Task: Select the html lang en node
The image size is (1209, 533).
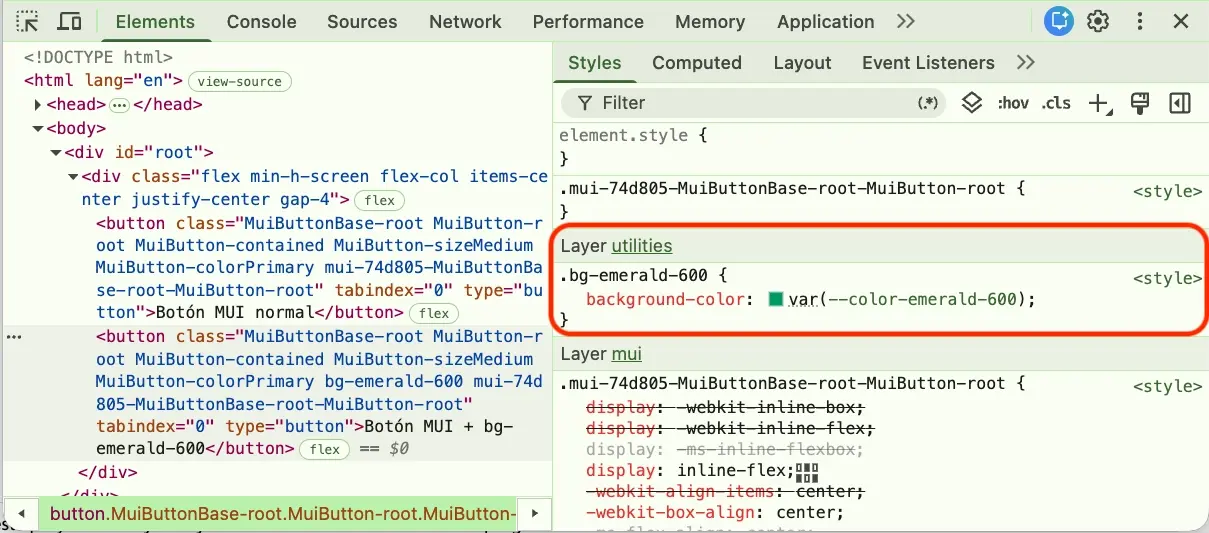Action: click(103, 81)
